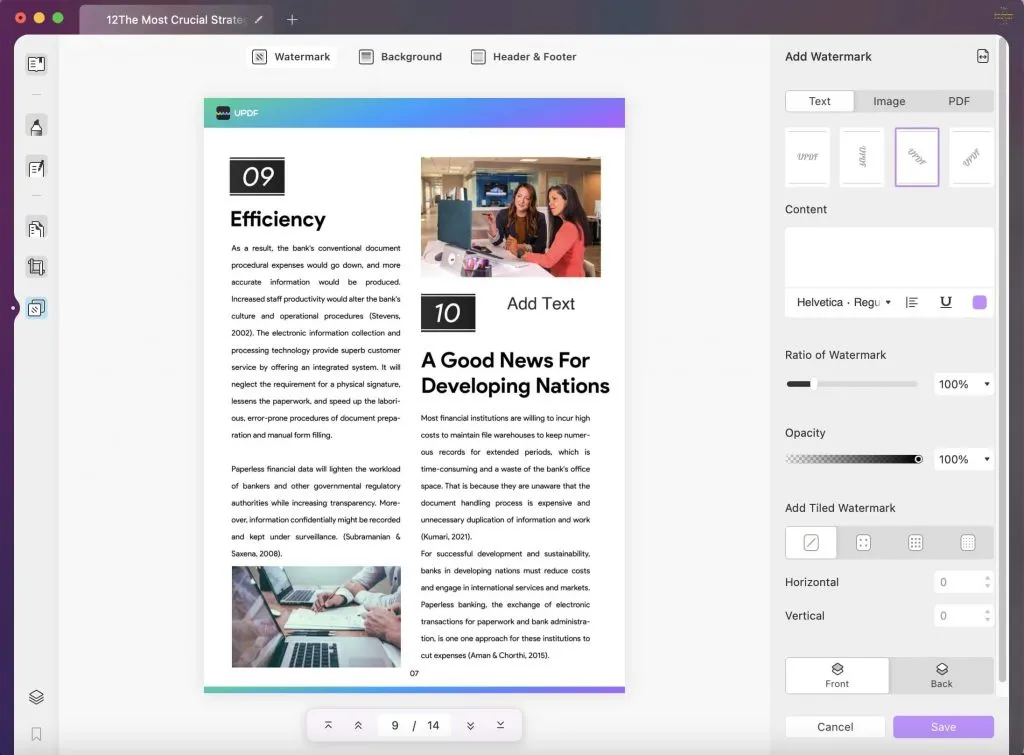Click the Cancel button
The width and height of the screenshot is (1024, 755).
pyautogui.click(x=835, y=727)
